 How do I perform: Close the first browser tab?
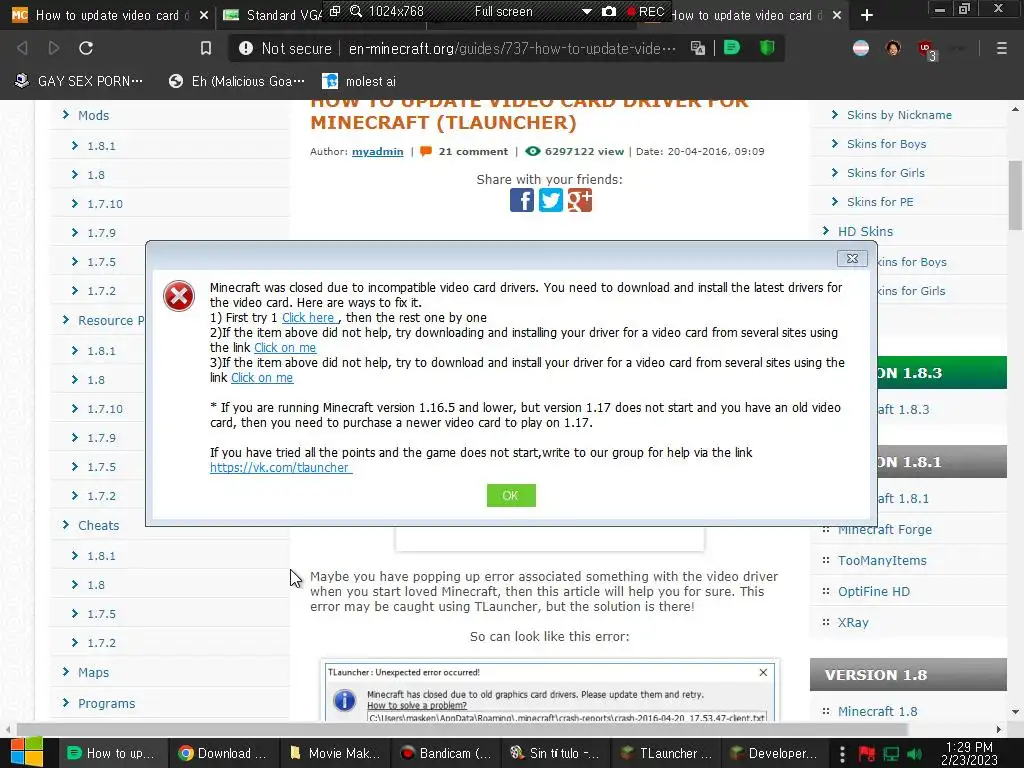point(204,15)
